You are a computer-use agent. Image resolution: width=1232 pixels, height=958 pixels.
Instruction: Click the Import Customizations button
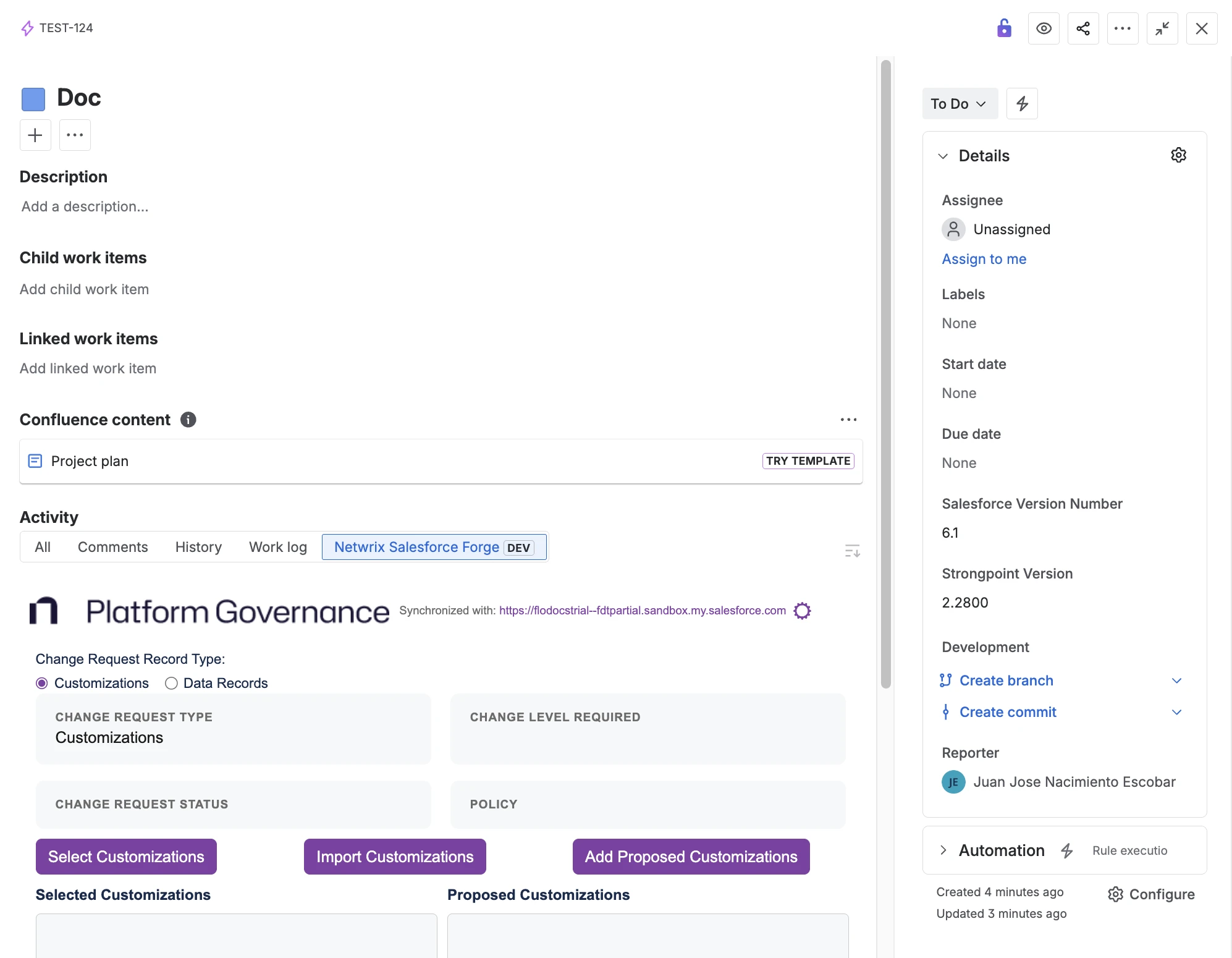point(395,857)
